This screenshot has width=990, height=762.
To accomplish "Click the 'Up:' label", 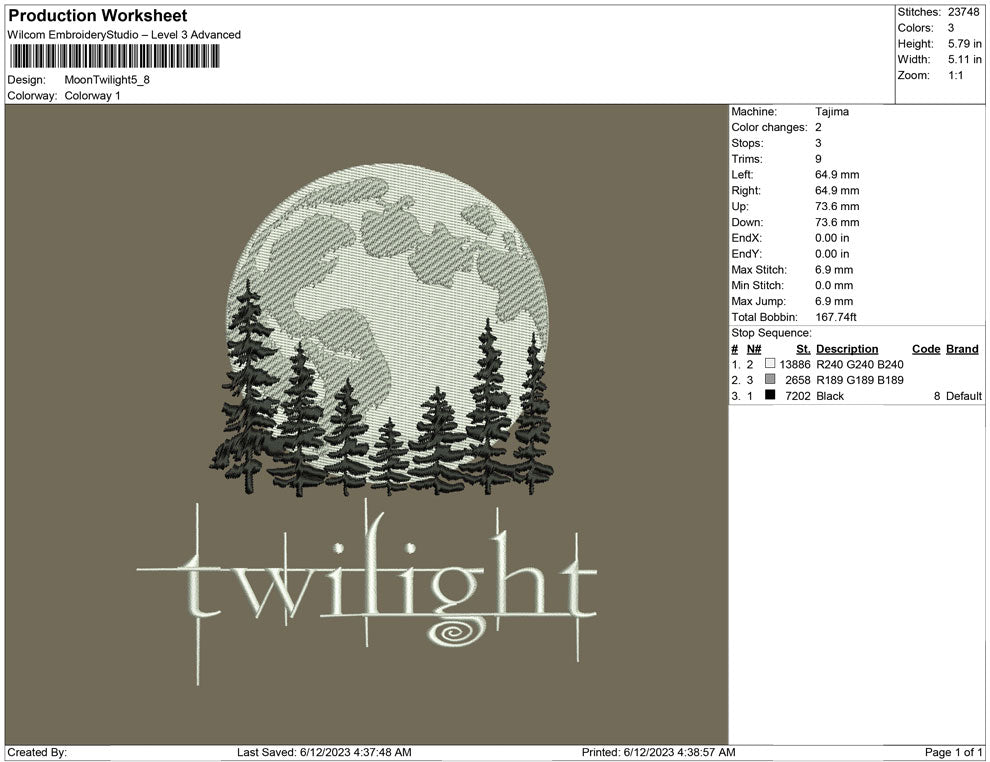I will tap(739, 206).
